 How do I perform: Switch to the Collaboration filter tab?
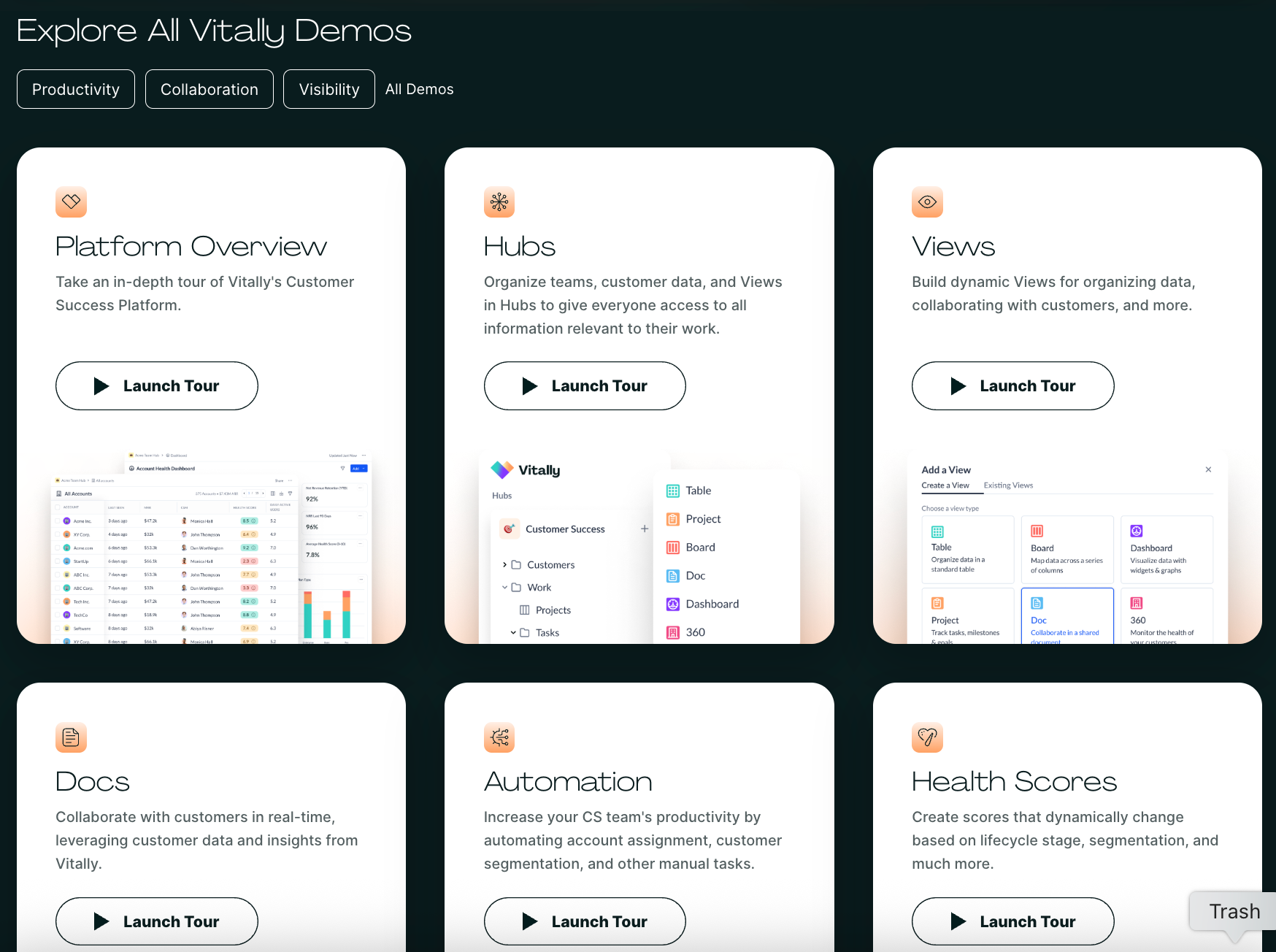210,89
